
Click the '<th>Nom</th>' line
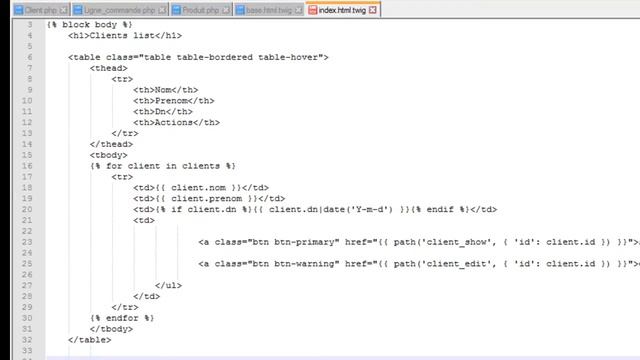(x=165, y=90)
